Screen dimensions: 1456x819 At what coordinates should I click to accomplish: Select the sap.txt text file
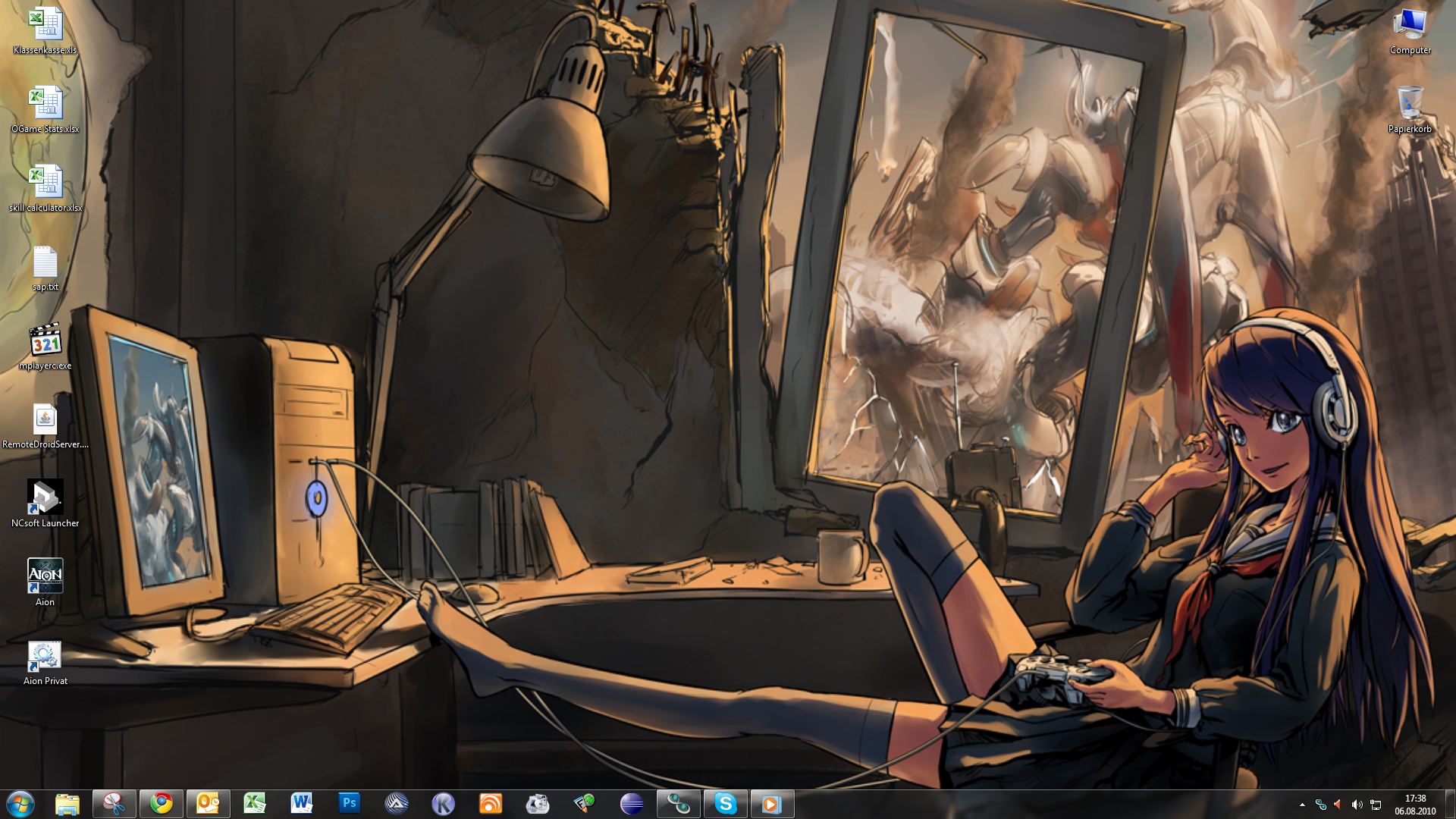(45, 262)
